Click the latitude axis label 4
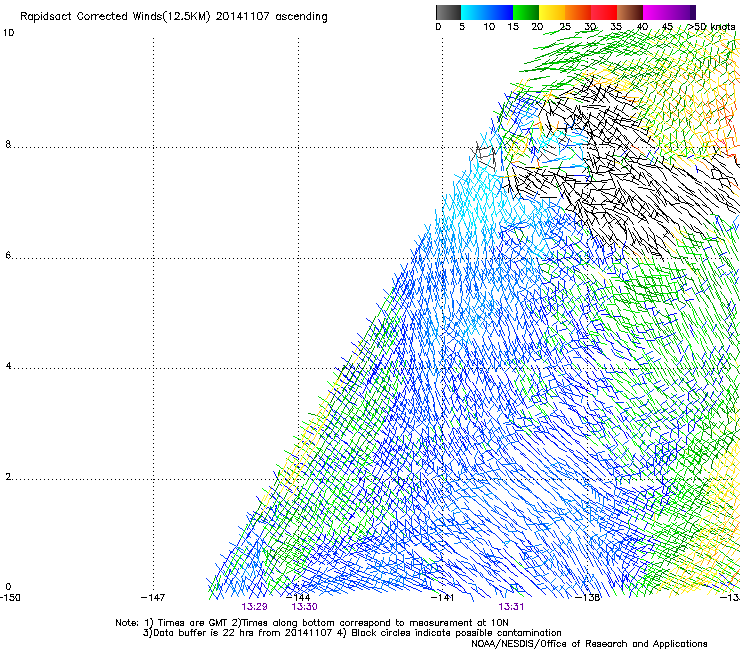740x650 pixels. pyautogui.click(x=8, y=366)
